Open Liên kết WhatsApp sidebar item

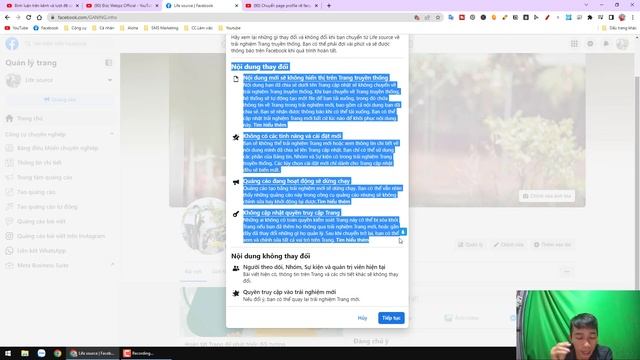(x=41, y=251)
